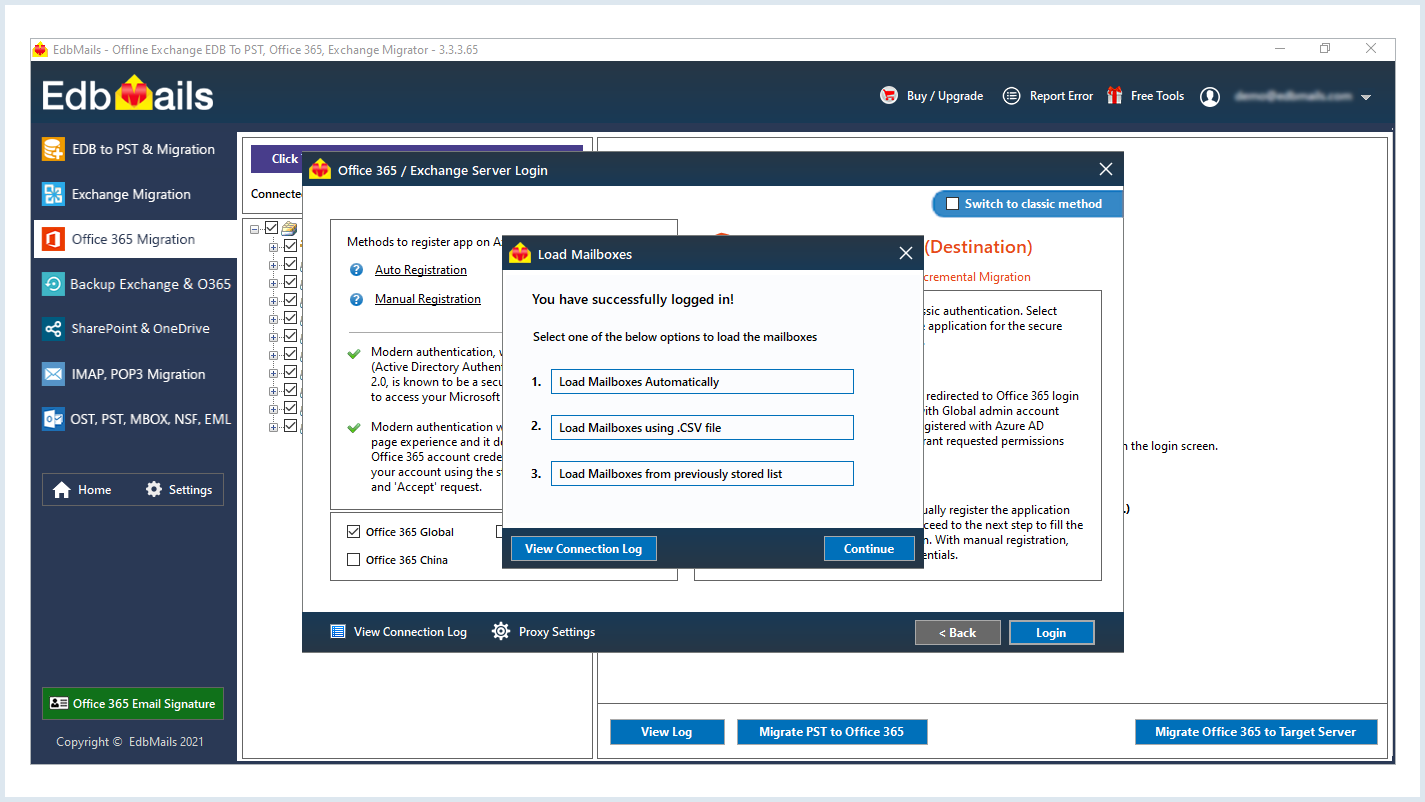Click 'Select one of the below options' text
Viewport: 1425px width, 802px height.
675,337
